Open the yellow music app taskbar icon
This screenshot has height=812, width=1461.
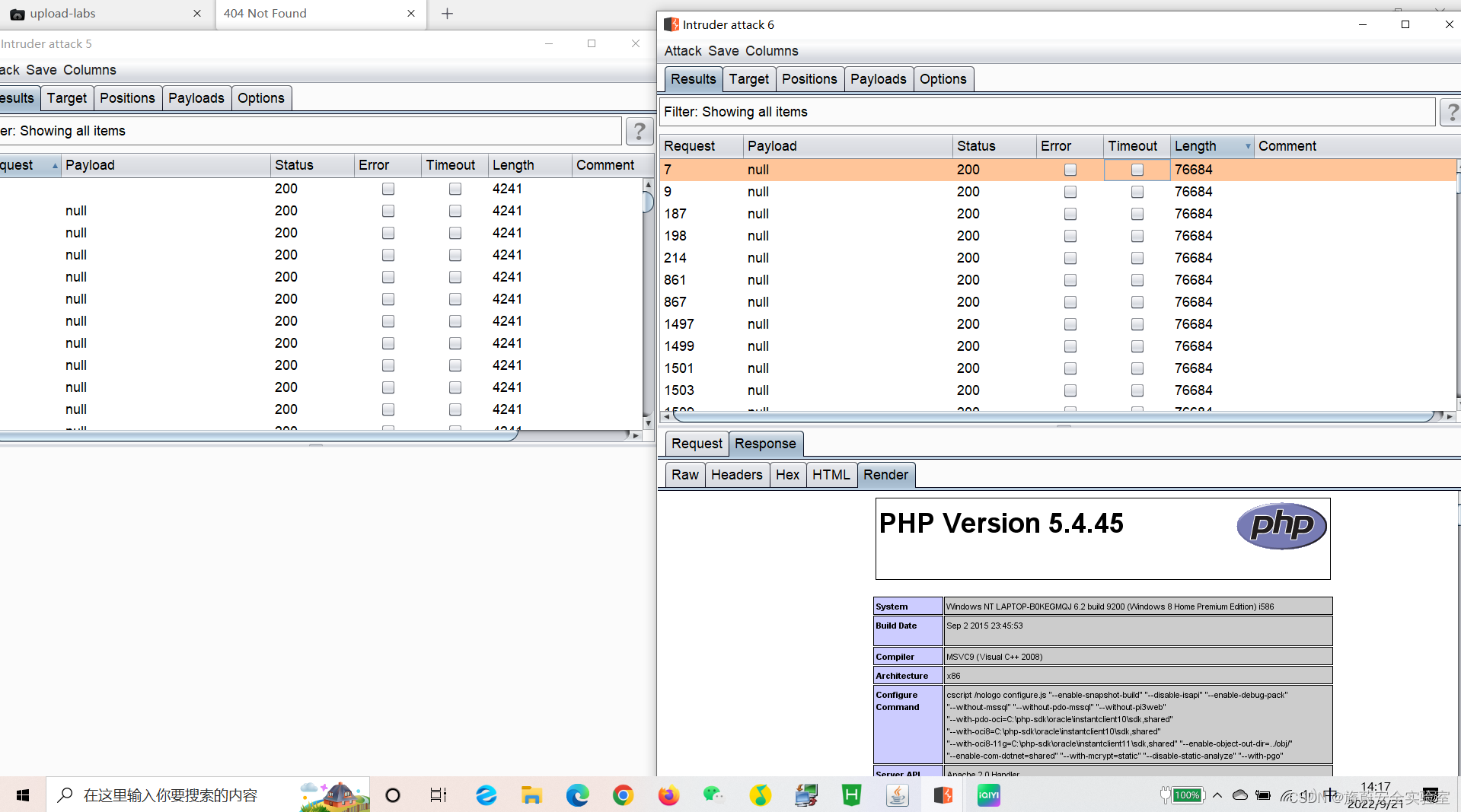pos(760,795)
